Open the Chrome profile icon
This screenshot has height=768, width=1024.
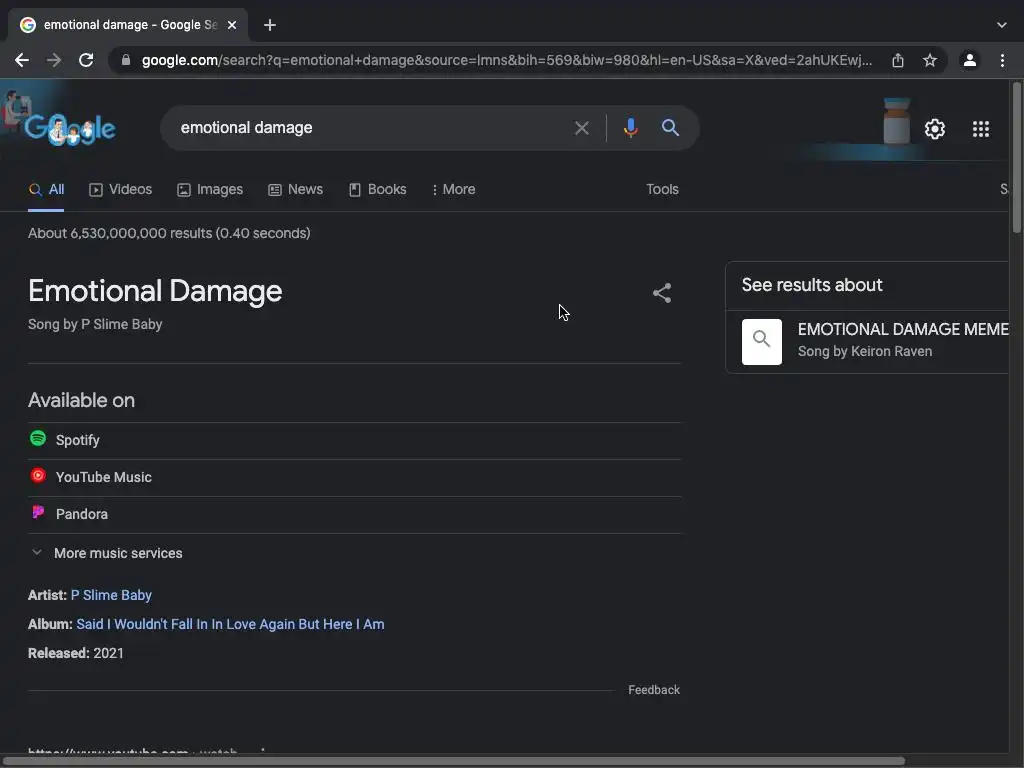970,60
